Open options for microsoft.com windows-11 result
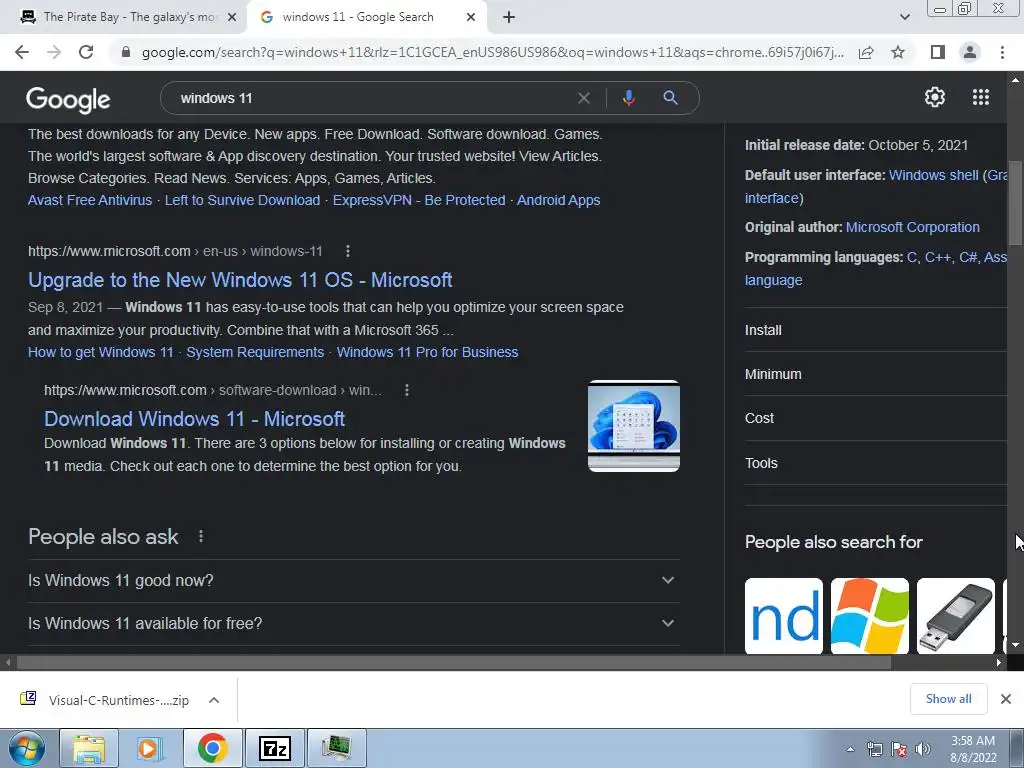The image size is (1024, 768). point(347,251)
